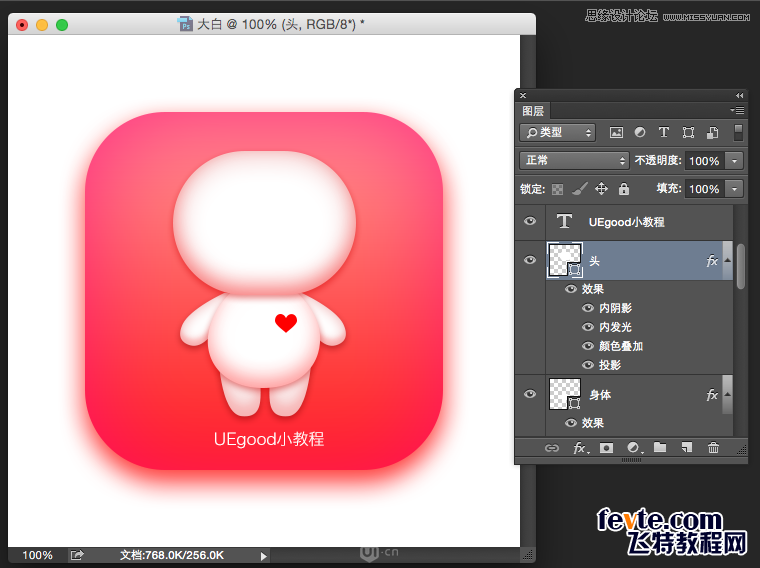This screenshot has width=760, height=568.
Task: Add layer mask from bottom bar
Action: pyautogui.click(x=606, y=448)
